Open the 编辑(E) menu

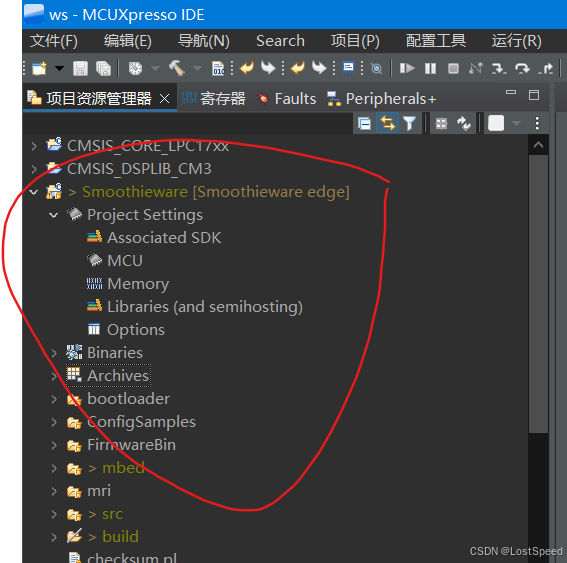[128, 41]
